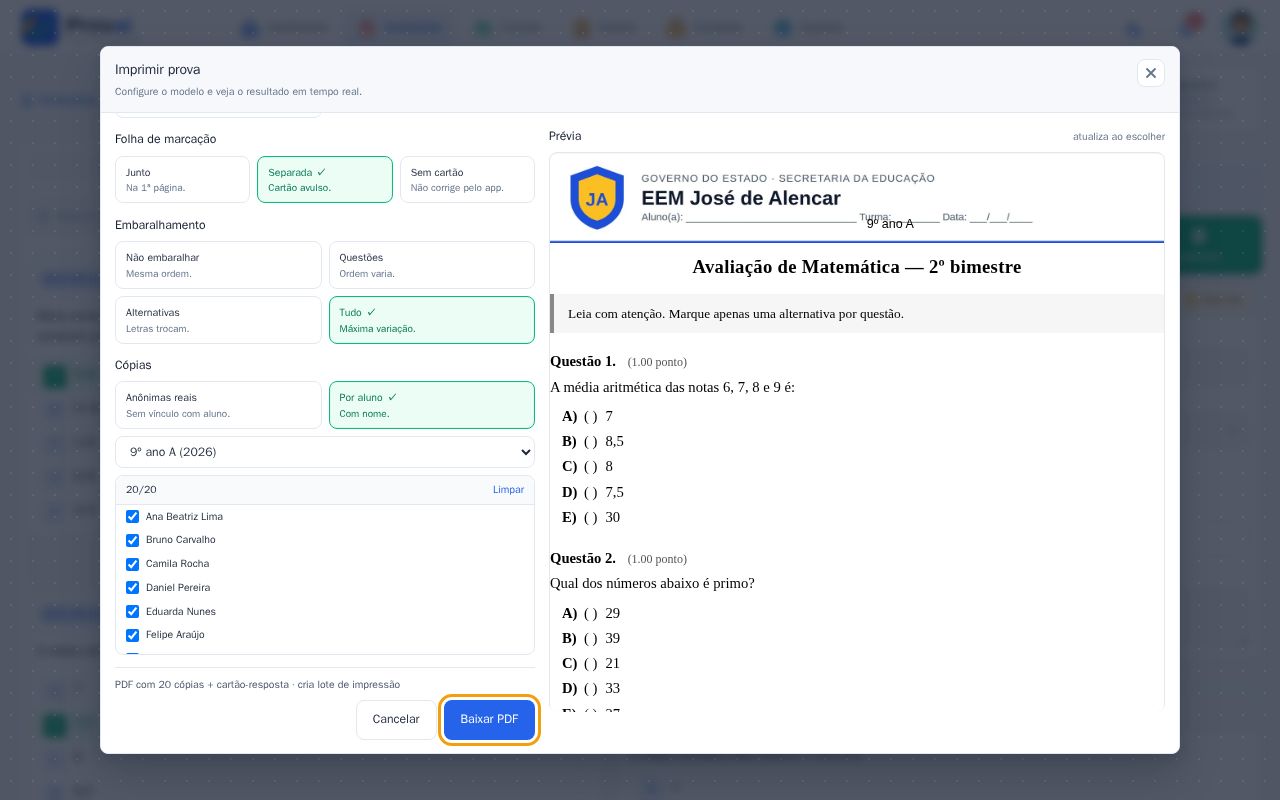The height and width of the screenshot is (800, 1280).
Task: Choose "Questões" shuffling option
Action: click(x=432, y=265)
